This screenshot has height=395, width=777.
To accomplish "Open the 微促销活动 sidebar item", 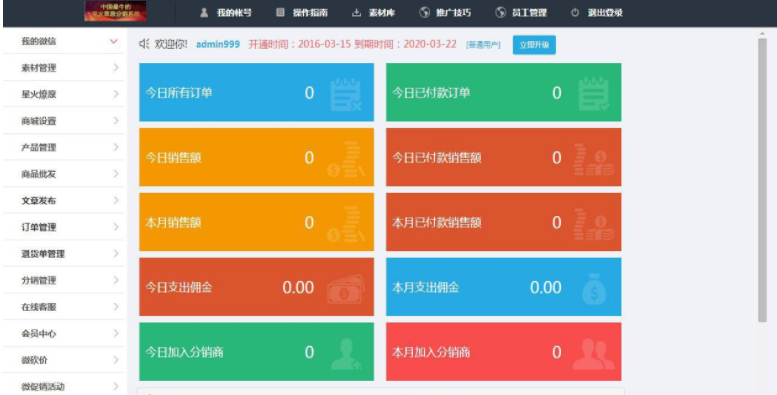I will (x=63, y=386).
